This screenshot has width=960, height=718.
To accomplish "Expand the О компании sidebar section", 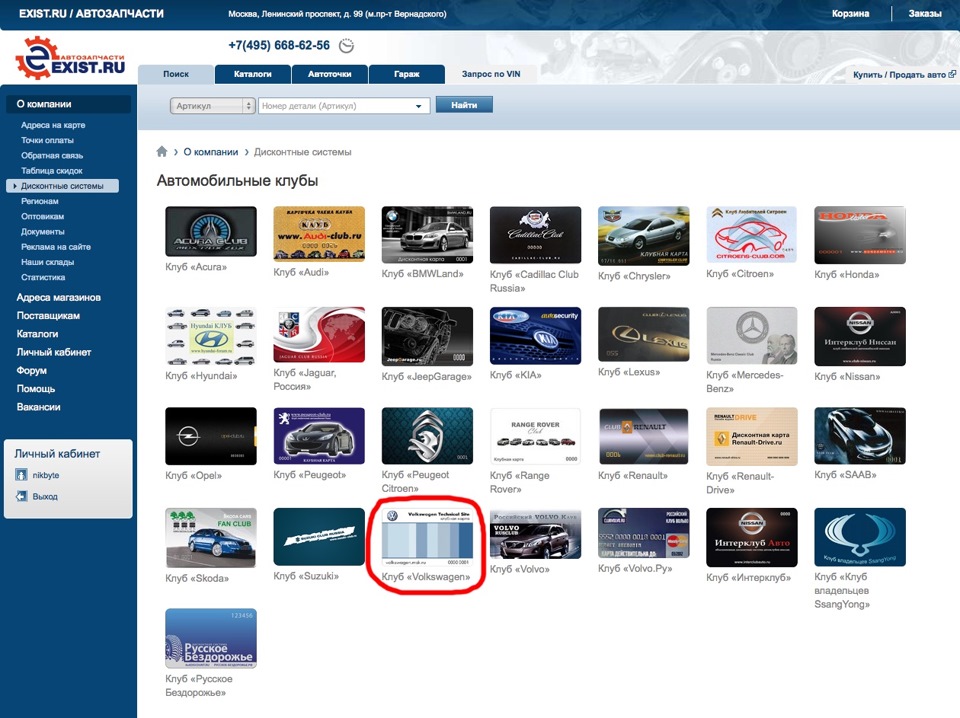I will [x=69, y=104].
